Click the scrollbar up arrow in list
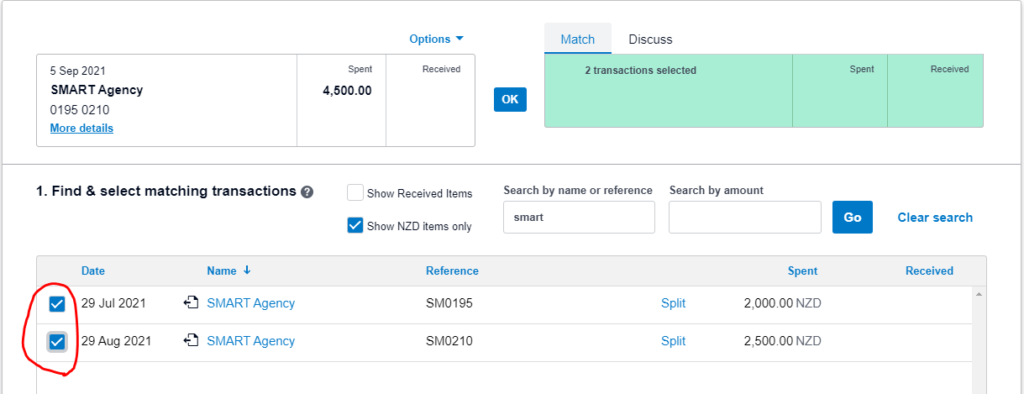This screenshot has height=394, width=1024. coord(978,295)
